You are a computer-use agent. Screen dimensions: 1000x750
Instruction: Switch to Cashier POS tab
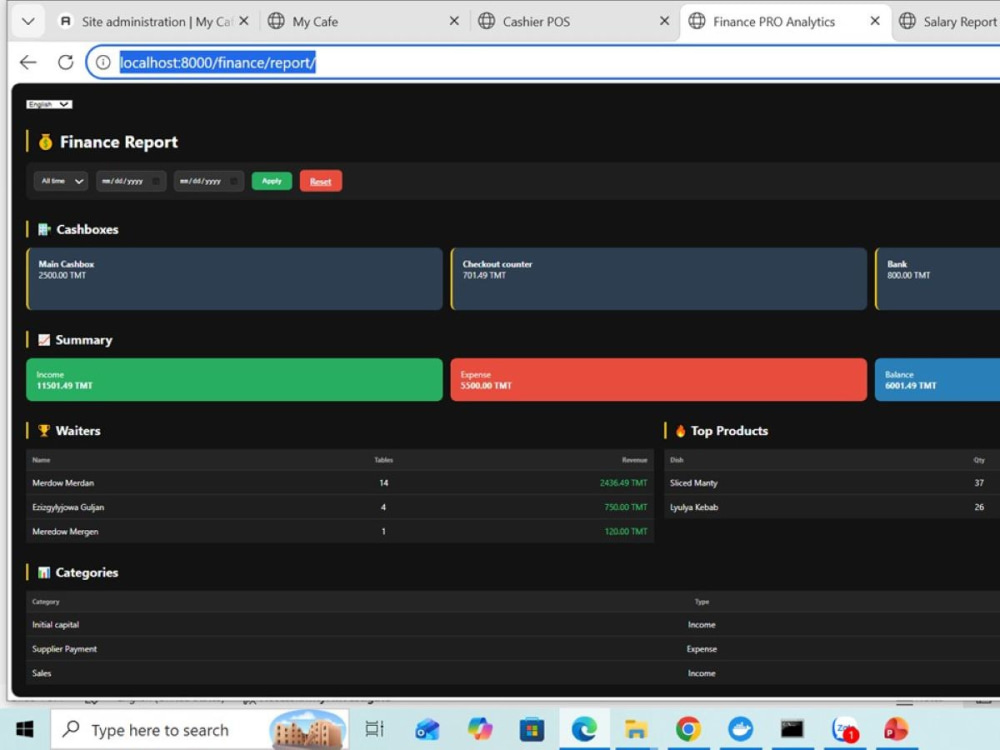pyautogui.click(x=574, y=22)
